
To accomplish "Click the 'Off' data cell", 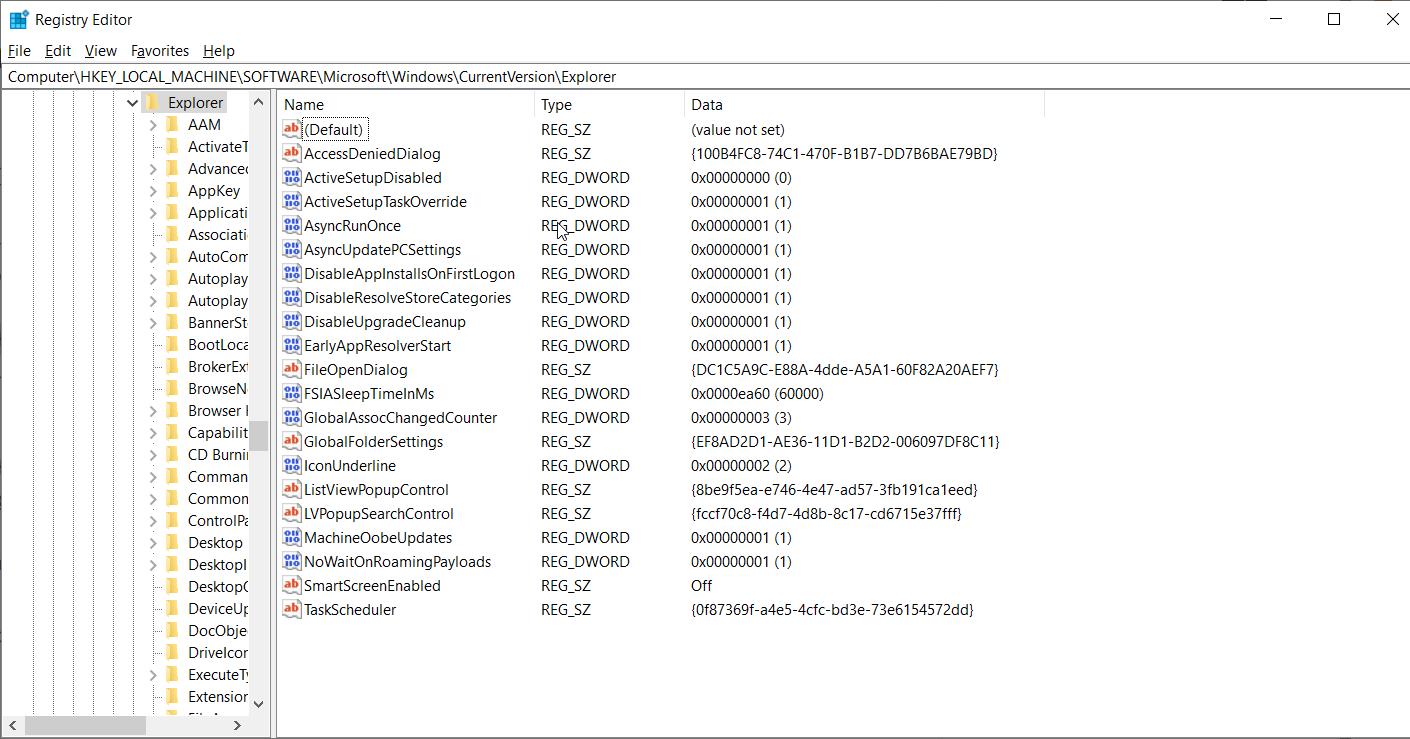I will [701, 585].
